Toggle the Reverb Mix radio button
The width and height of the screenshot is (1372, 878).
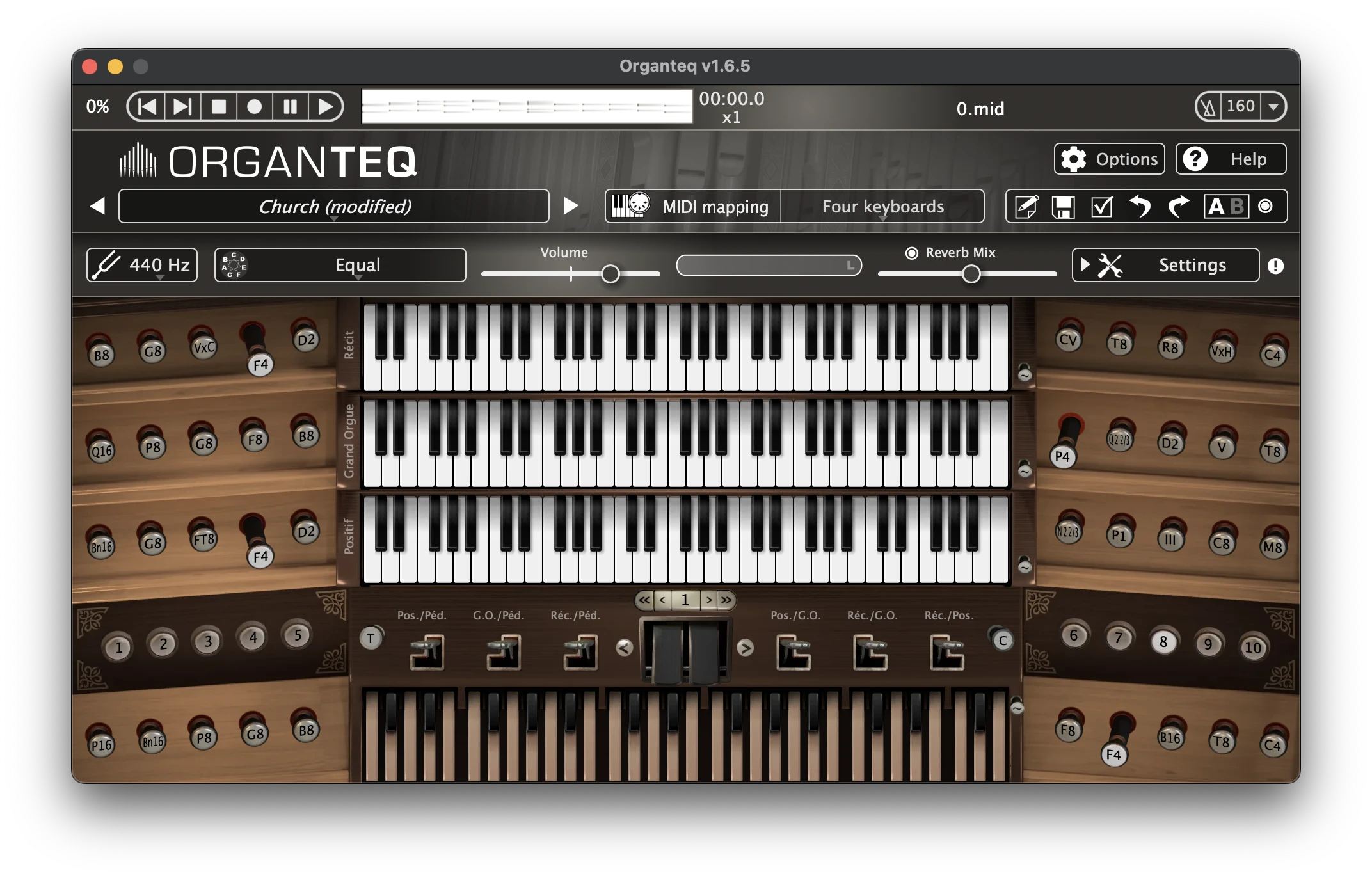coord(912,253)
